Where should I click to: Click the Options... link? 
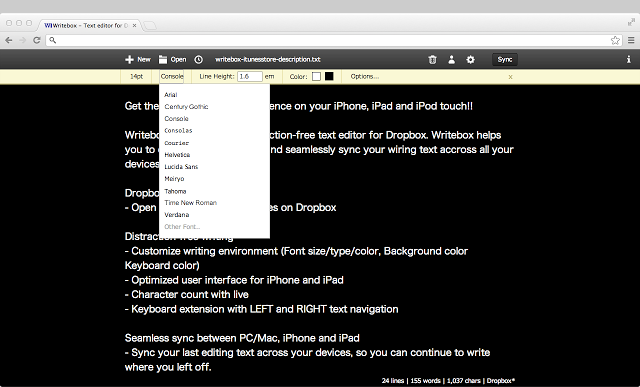[364, 76]
